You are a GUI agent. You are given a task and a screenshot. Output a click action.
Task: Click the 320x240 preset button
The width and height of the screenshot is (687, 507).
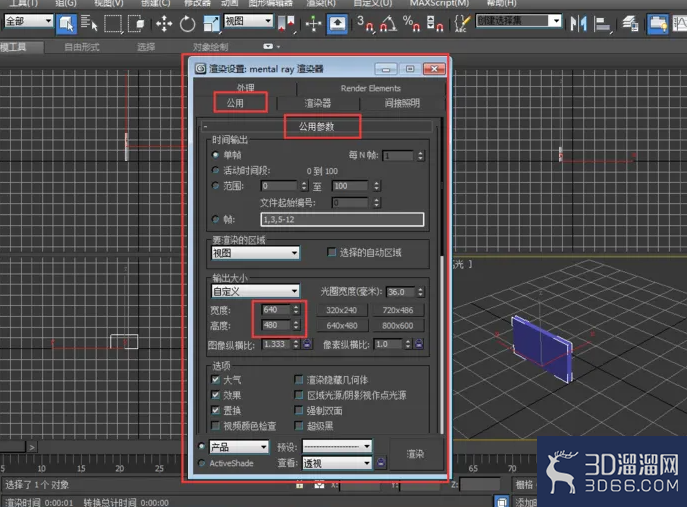(341, 310)
